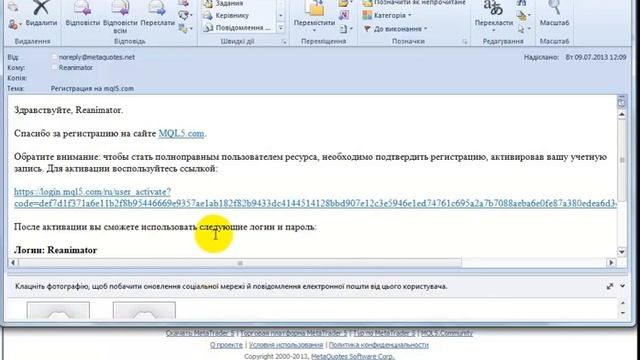This screenshot has height=360, width=640.
Task: Click the horizontal scrollbar thumb
Action: (x=240, y=263)
